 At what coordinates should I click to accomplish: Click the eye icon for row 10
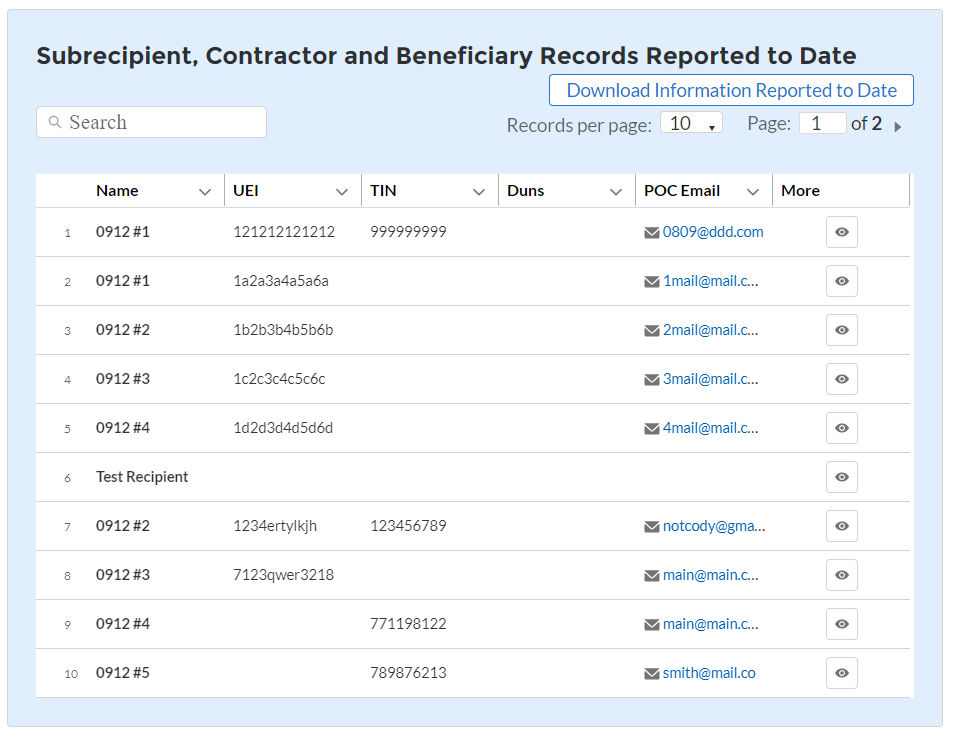coord(841,673)
